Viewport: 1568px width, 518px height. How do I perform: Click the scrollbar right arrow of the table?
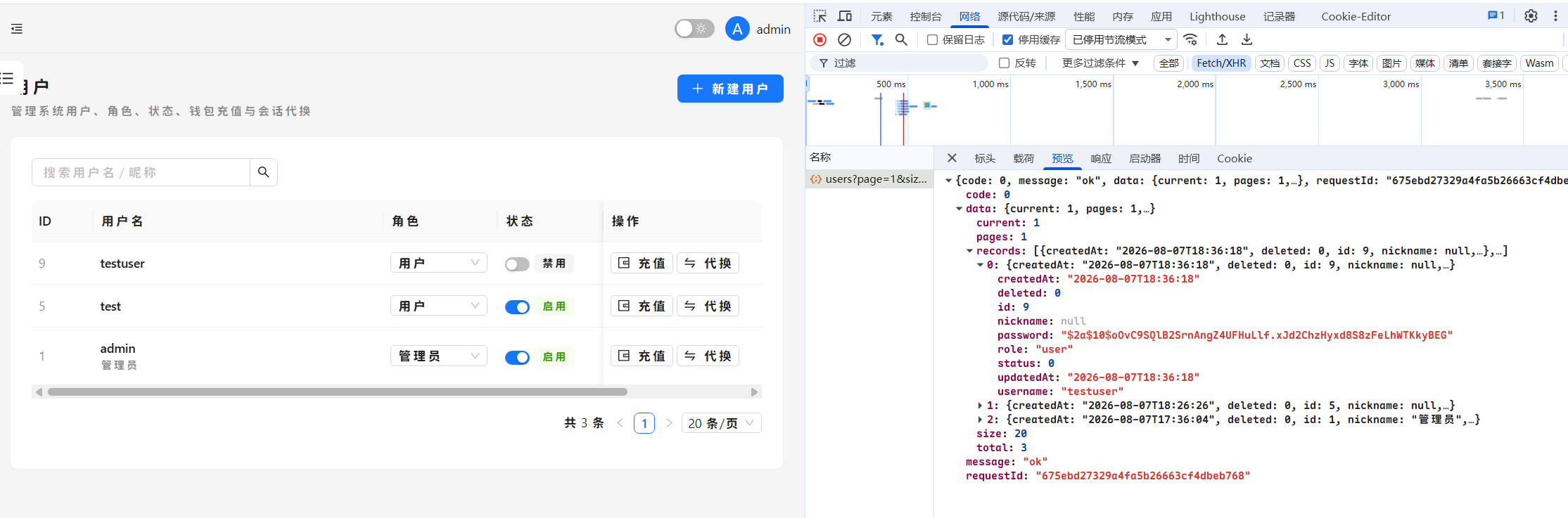pos(754,392)
